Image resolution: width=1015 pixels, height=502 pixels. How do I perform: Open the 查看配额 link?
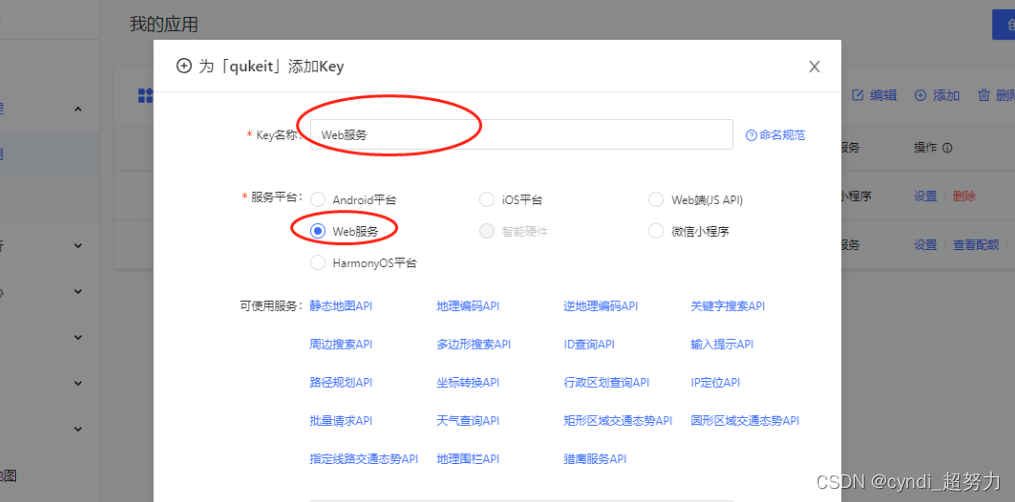[976, 245]
